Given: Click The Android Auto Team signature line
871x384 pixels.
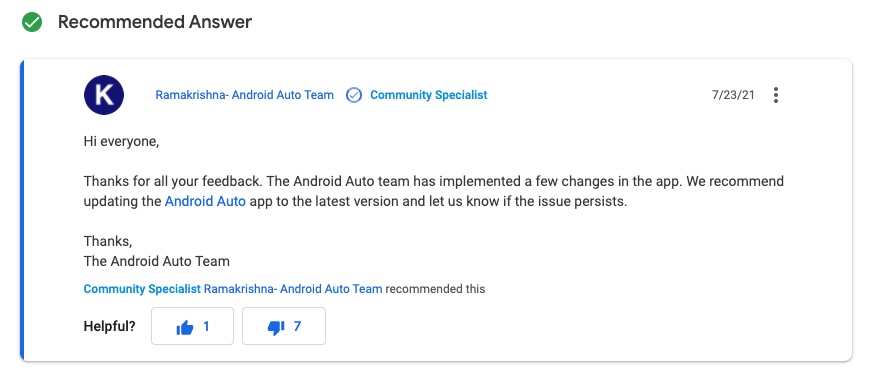Looking at the screenshot, I should (157, 261).
